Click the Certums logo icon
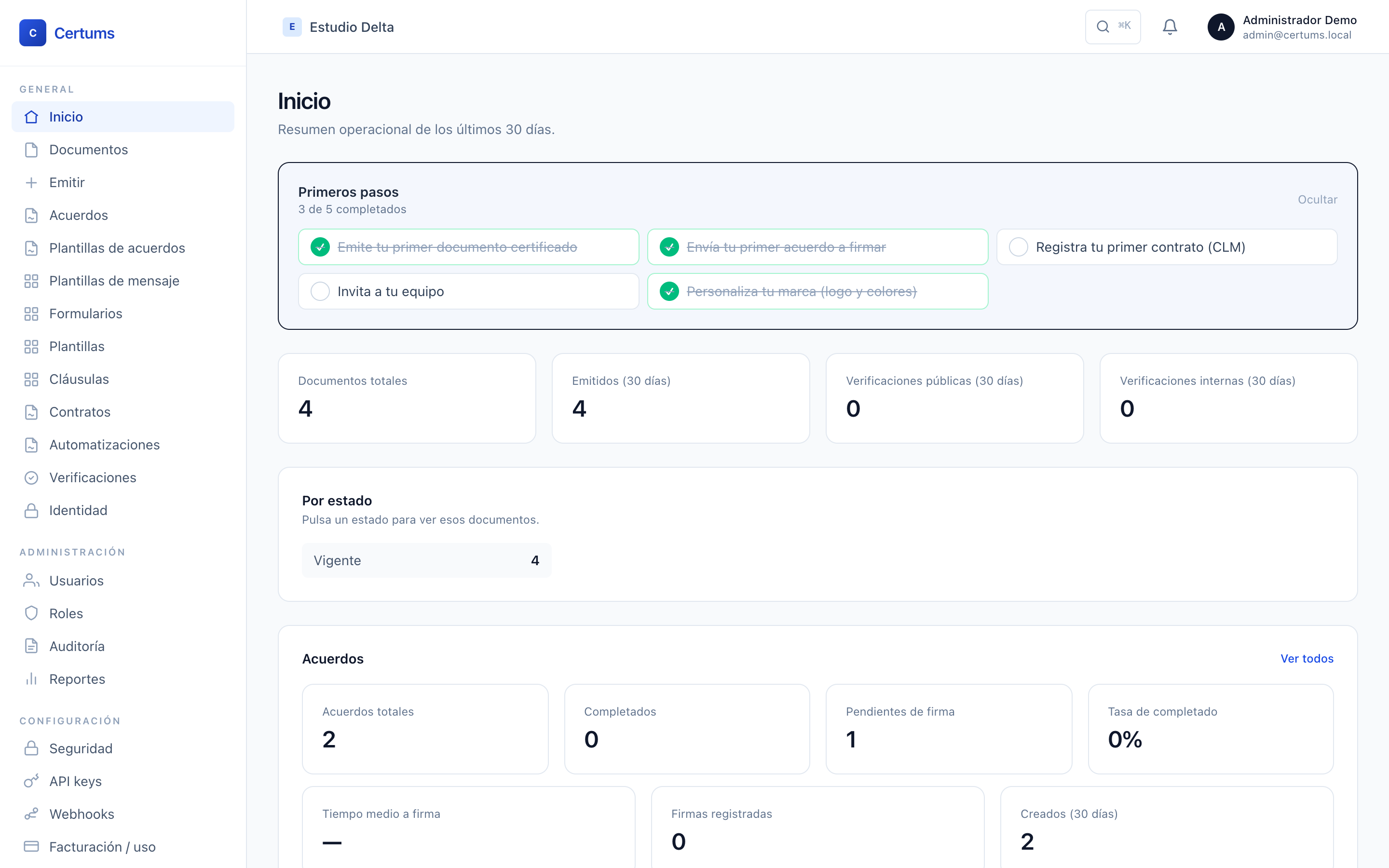The height and width of the screenshot is (868, 1389). pos(33,33)
